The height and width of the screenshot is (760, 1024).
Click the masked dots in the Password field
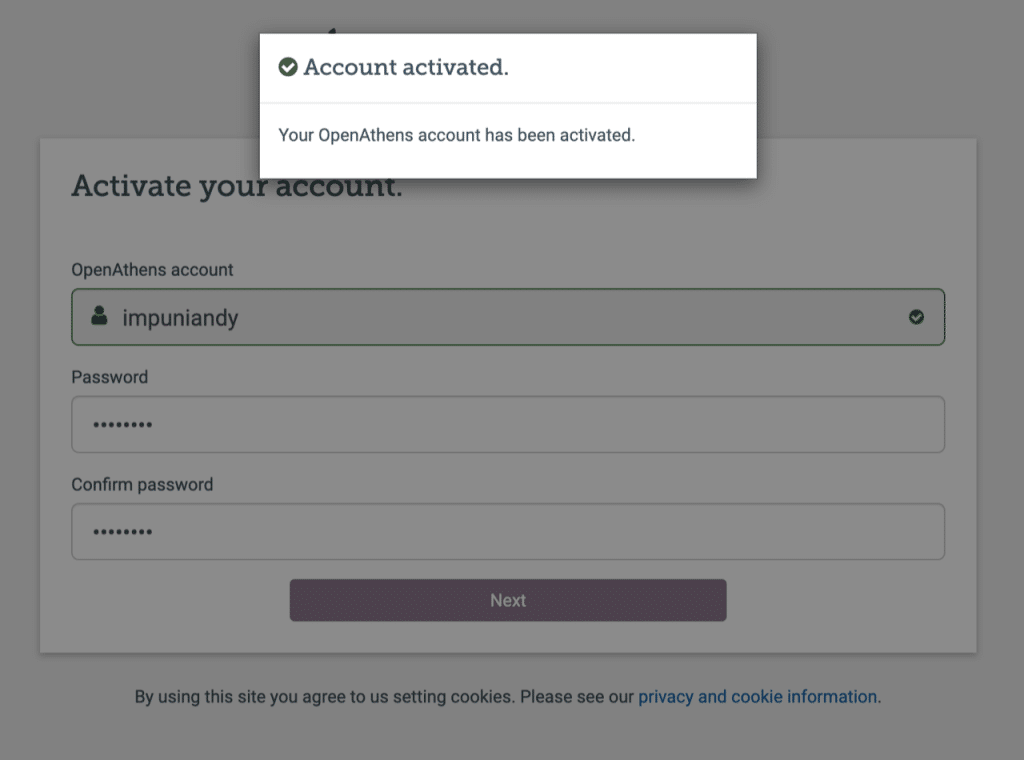[123, 425]
